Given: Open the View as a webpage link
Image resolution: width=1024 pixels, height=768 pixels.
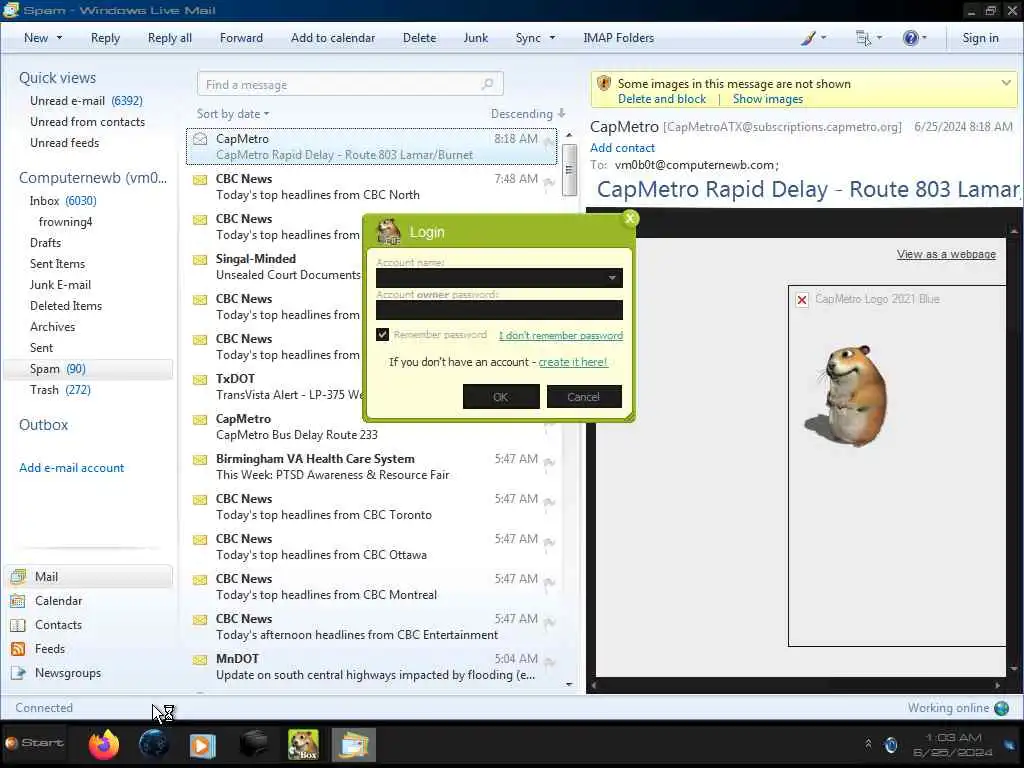Looking at the screenshot, I should (x=946, y=254).
